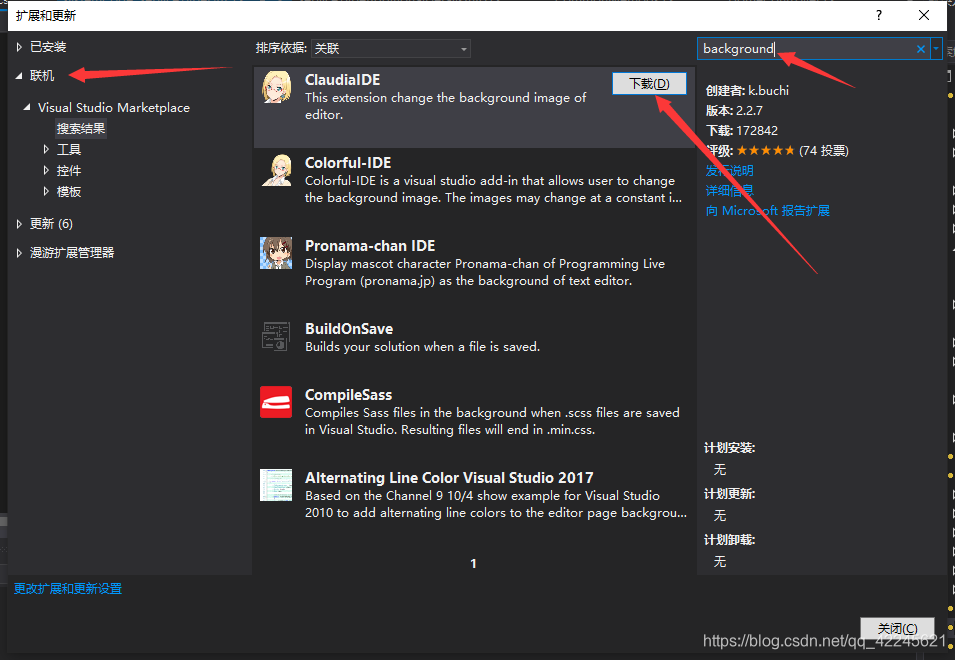Image resolution: width=955 pixels, height=660 pixels.
Task: Collapse the 联机 category
Action: (x=19, y=75)
